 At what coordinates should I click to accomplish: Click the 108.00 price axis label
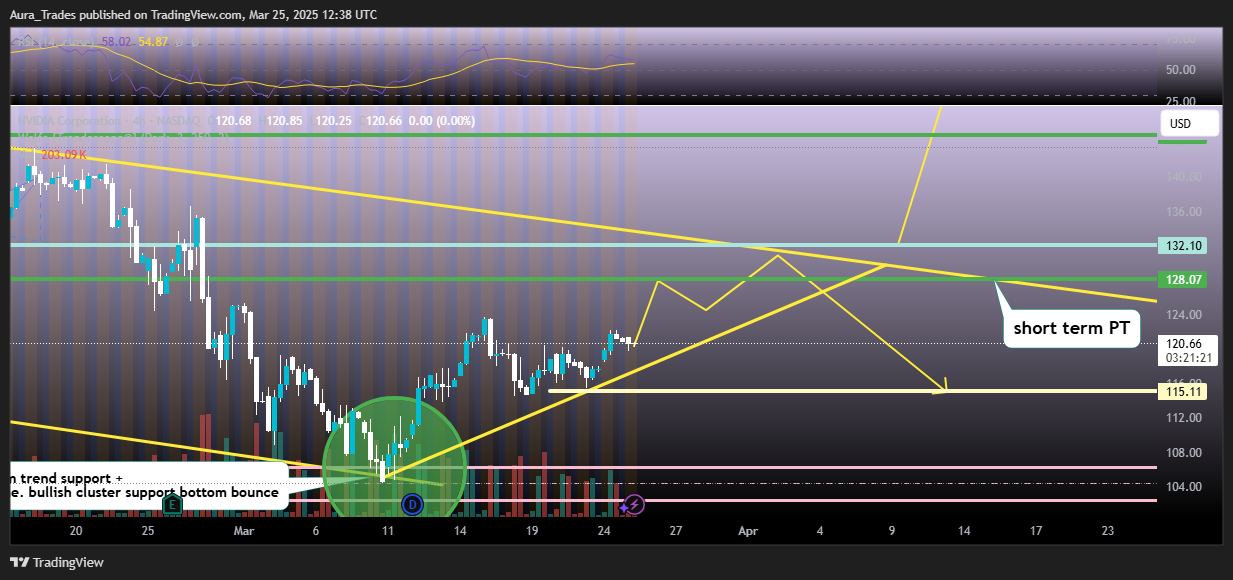[1183, 453]
